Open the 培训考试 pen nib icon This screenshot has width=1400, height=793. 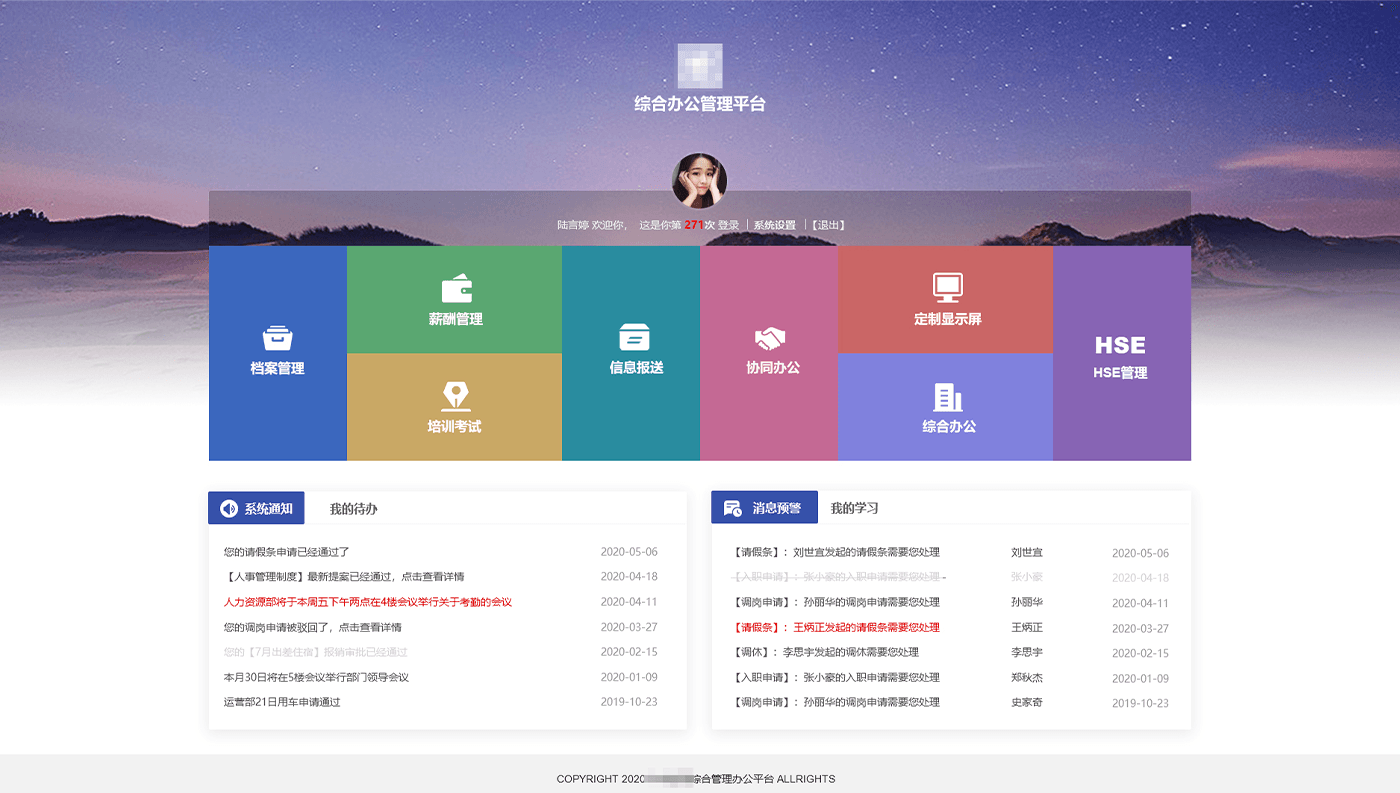[455, 396]
